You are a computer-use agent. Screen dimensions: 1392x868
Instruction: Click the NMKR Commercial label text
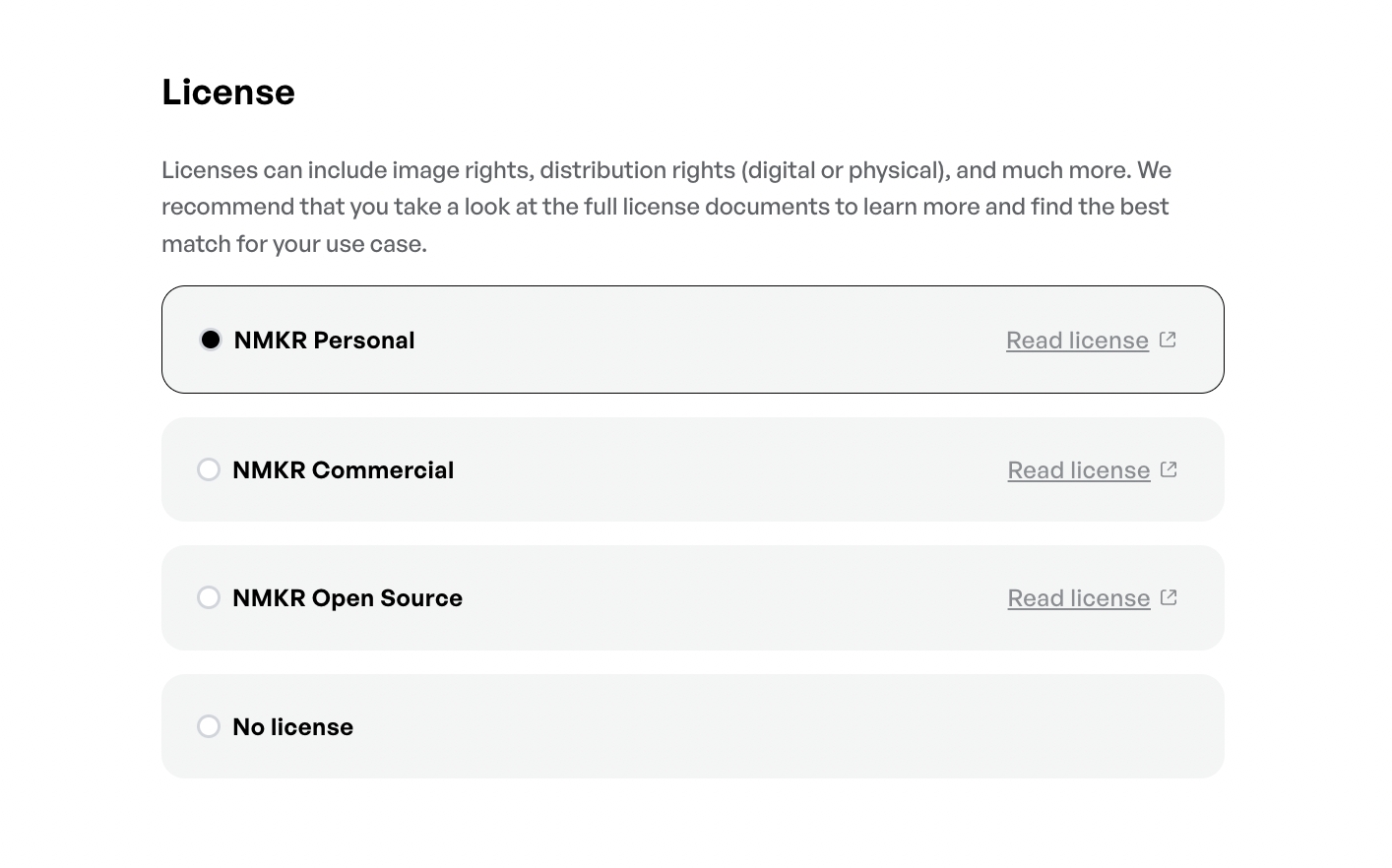[343, 470]
